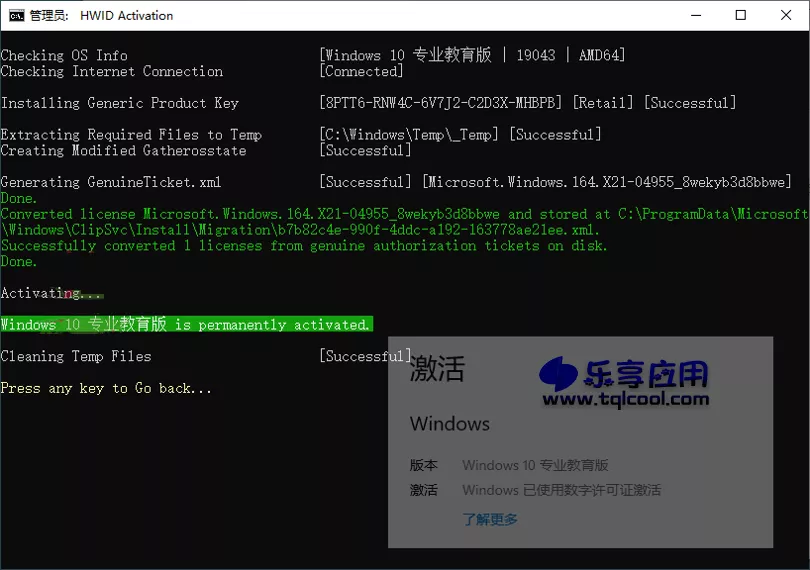Viewport: 810px width, 570px height.
Task: Click 'Press any key to Go back...' prompt
Action: (106, 388)
